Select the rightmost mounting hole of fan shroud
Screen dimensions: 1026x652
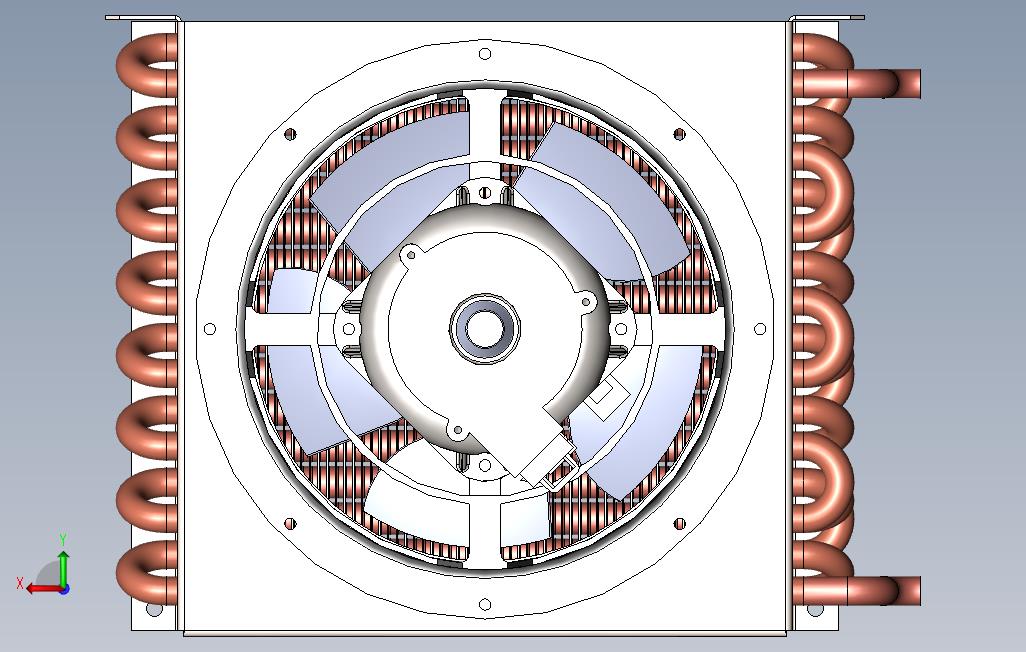click(x=760, y=329)
